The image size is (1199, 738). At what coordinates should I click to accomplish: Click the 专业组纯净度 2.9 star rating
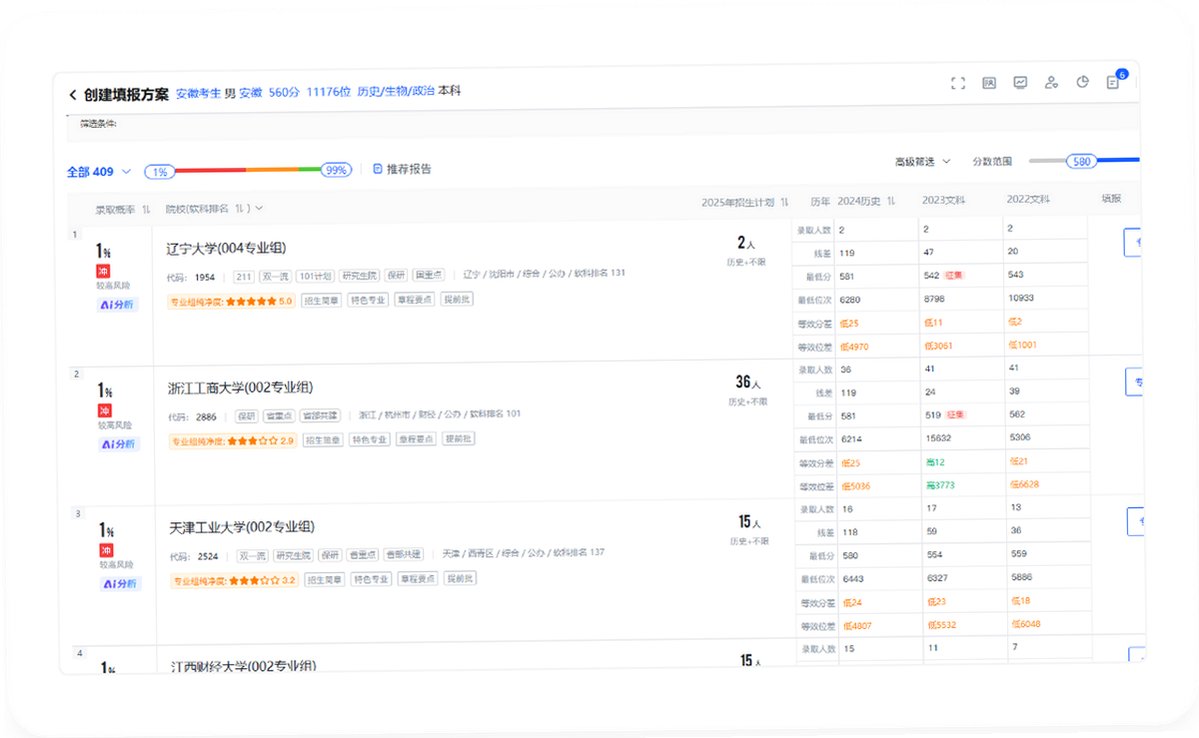(232, 441)
